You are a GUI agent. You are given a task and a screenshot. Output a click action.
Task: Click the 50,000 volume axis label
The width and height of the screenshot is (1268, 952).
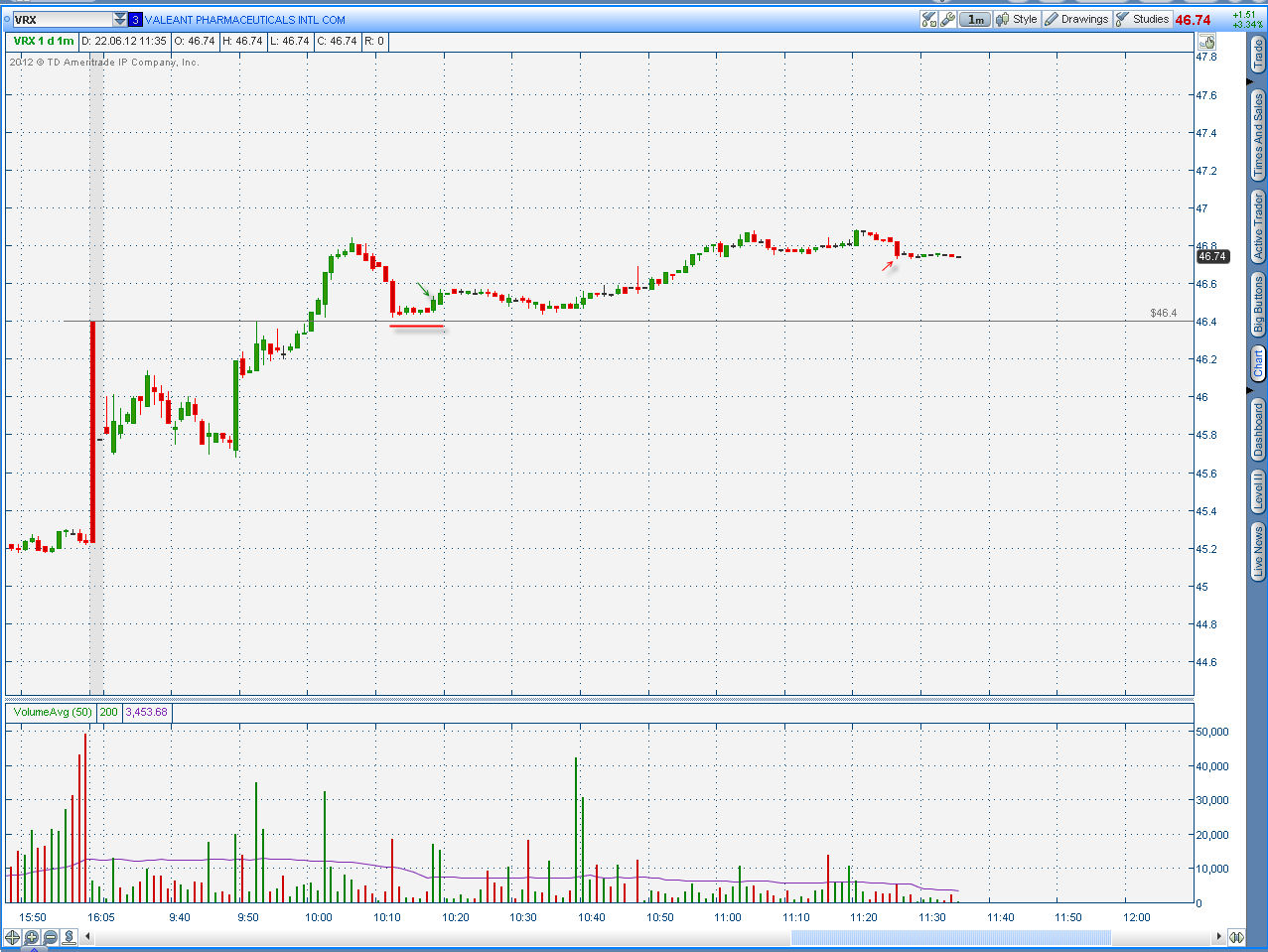(1212, 732)
